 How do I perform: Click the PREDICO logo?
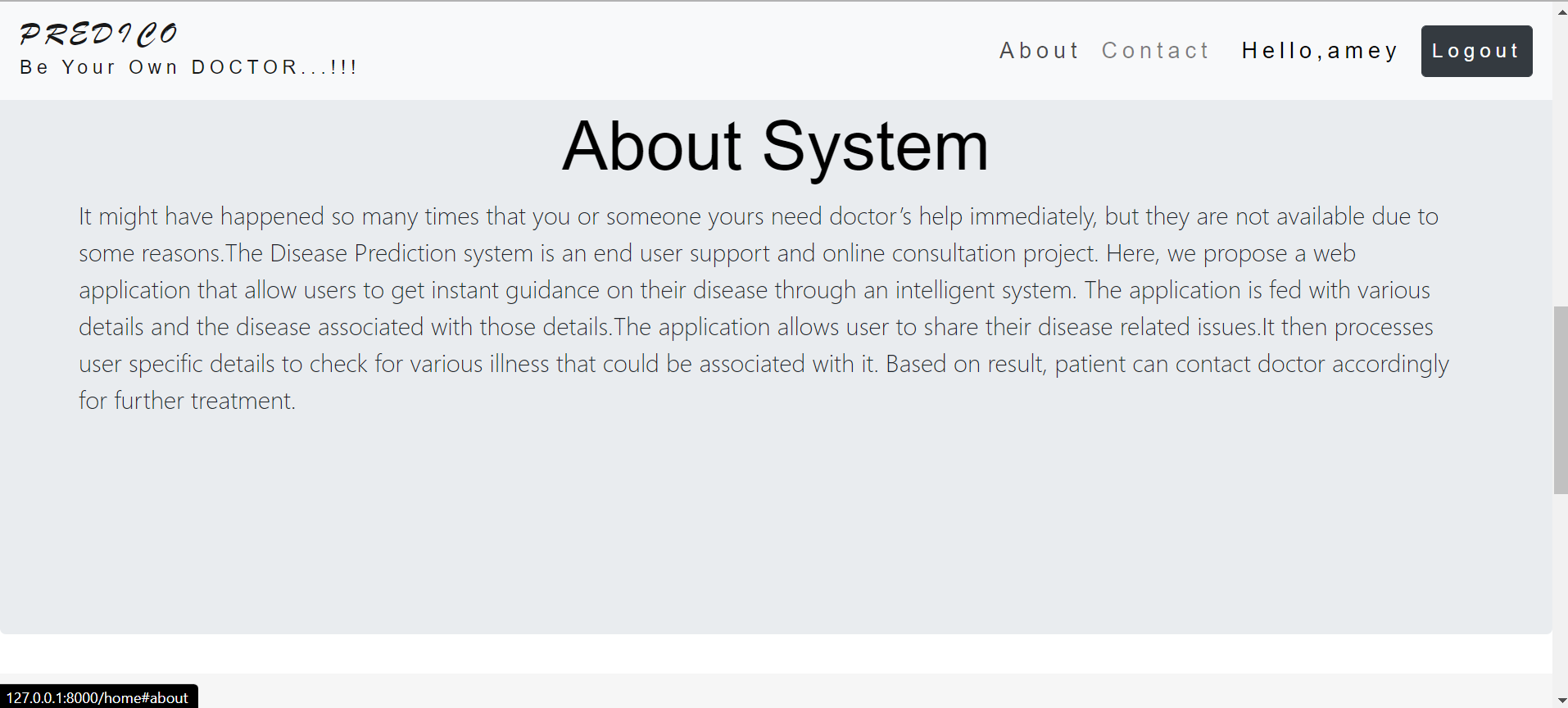point(97,33)
